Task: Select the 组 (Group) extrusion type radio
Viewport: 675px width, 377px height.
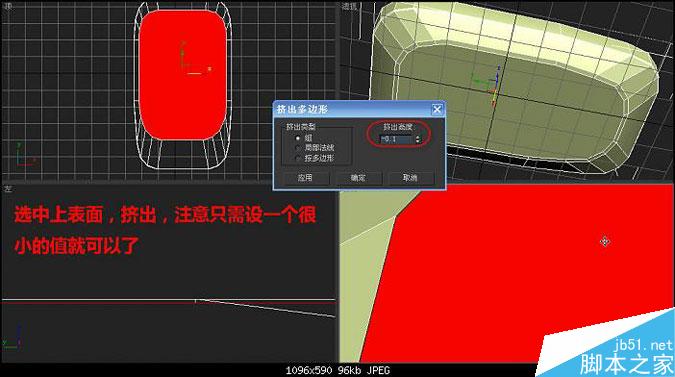Action: (x=298, y=138)
